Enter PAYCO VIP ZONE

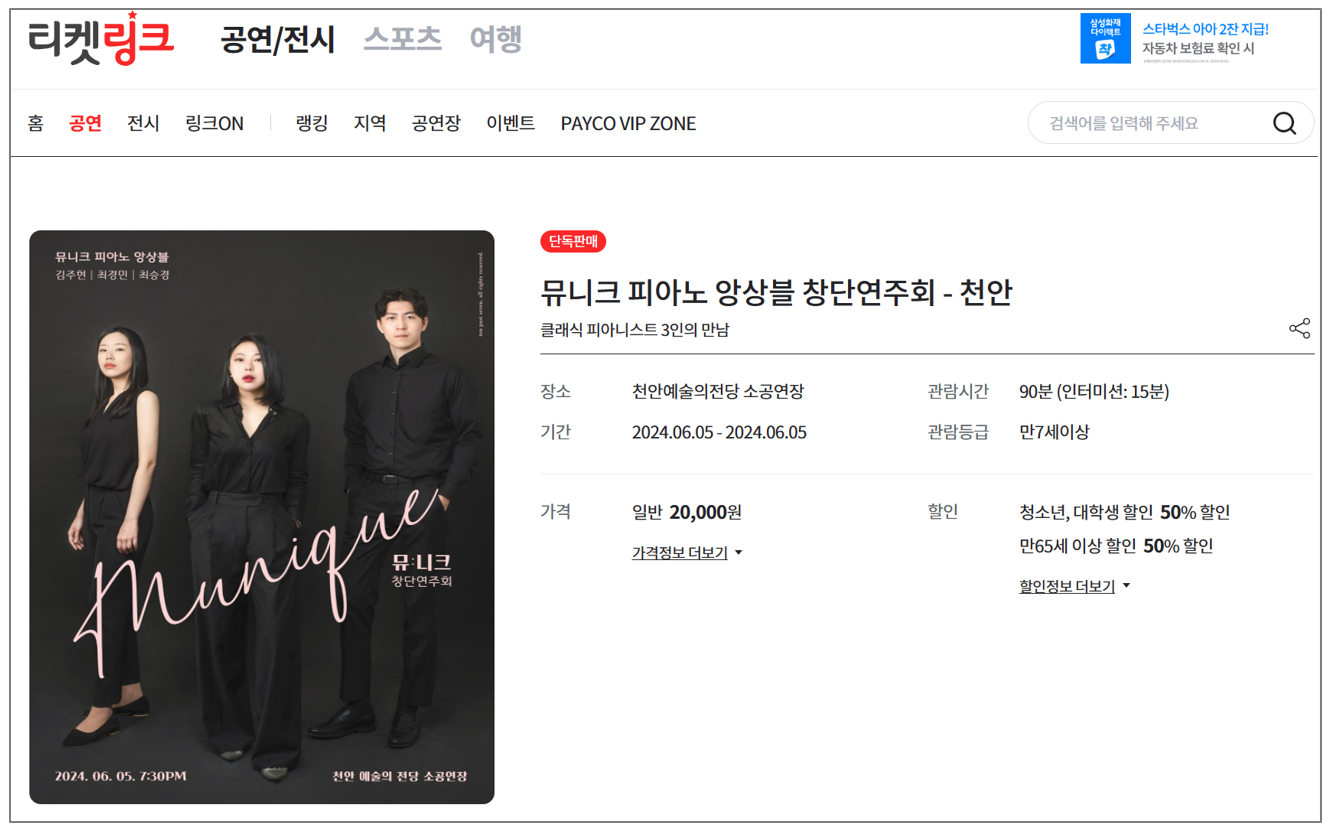tap(627, 122)
